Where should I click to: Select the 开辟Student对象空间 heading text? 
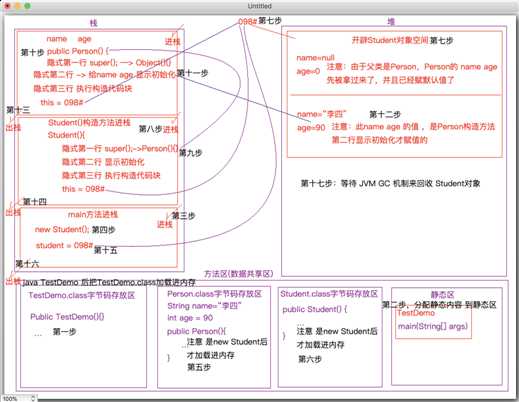point(390,40)
